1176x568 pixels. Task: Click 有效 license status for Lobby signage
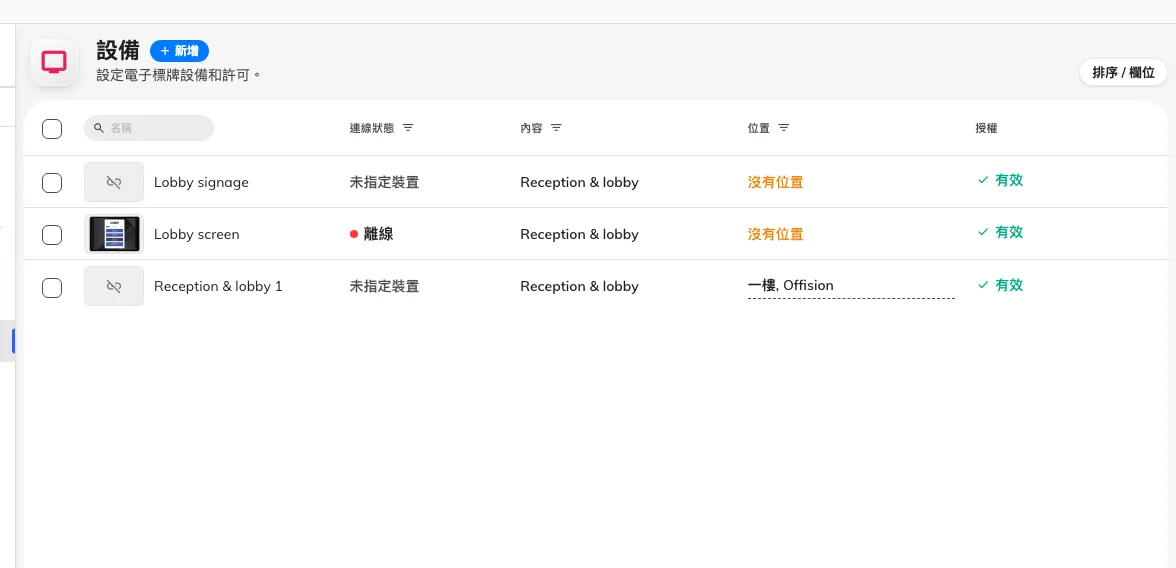click(1000, 180)
